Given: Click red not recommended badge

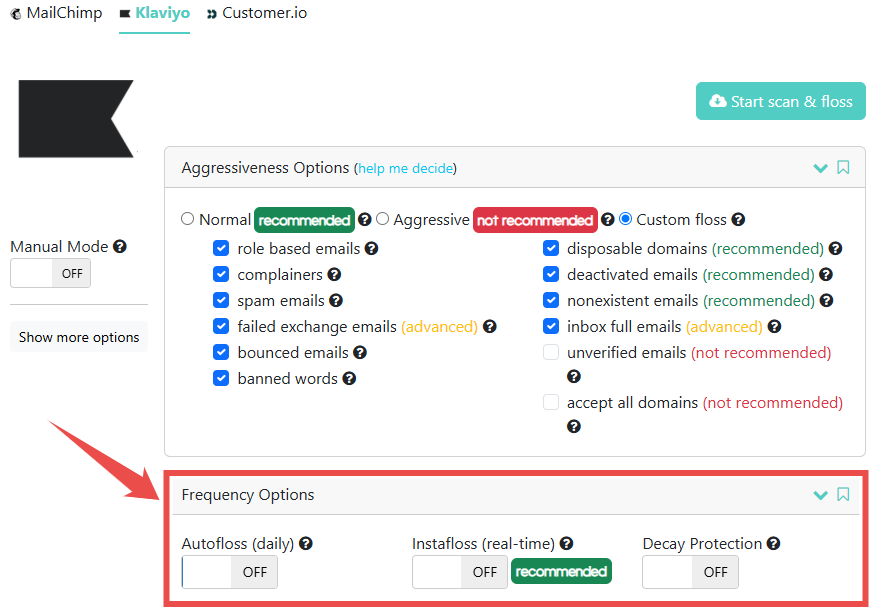Looking at the screenshot, I should click(x=535, y=220).
